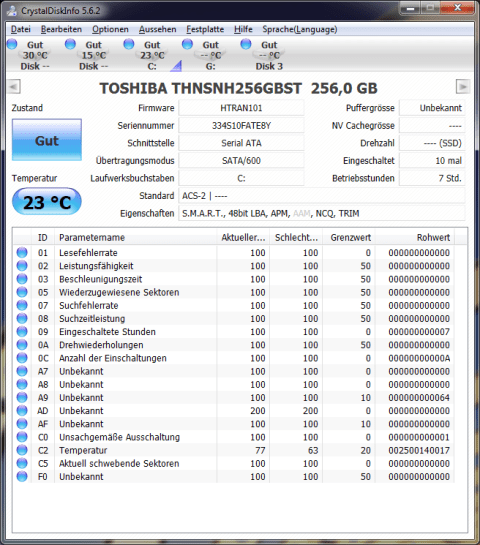
Task: Click the status orb of row A8
Action: pos(22,384)
